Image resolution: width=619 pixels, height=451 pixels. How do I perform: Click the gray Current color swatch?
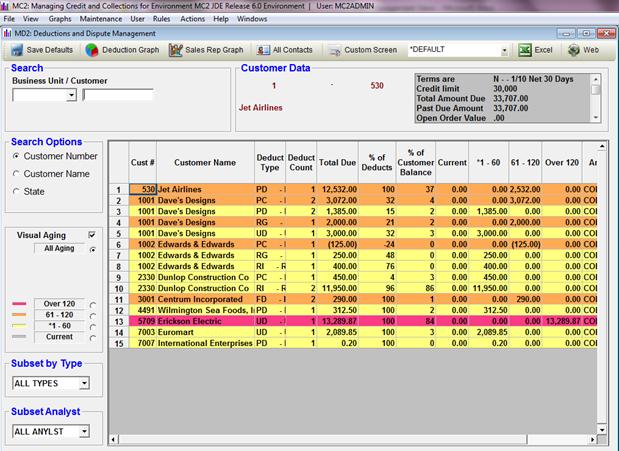click(19, 337)
